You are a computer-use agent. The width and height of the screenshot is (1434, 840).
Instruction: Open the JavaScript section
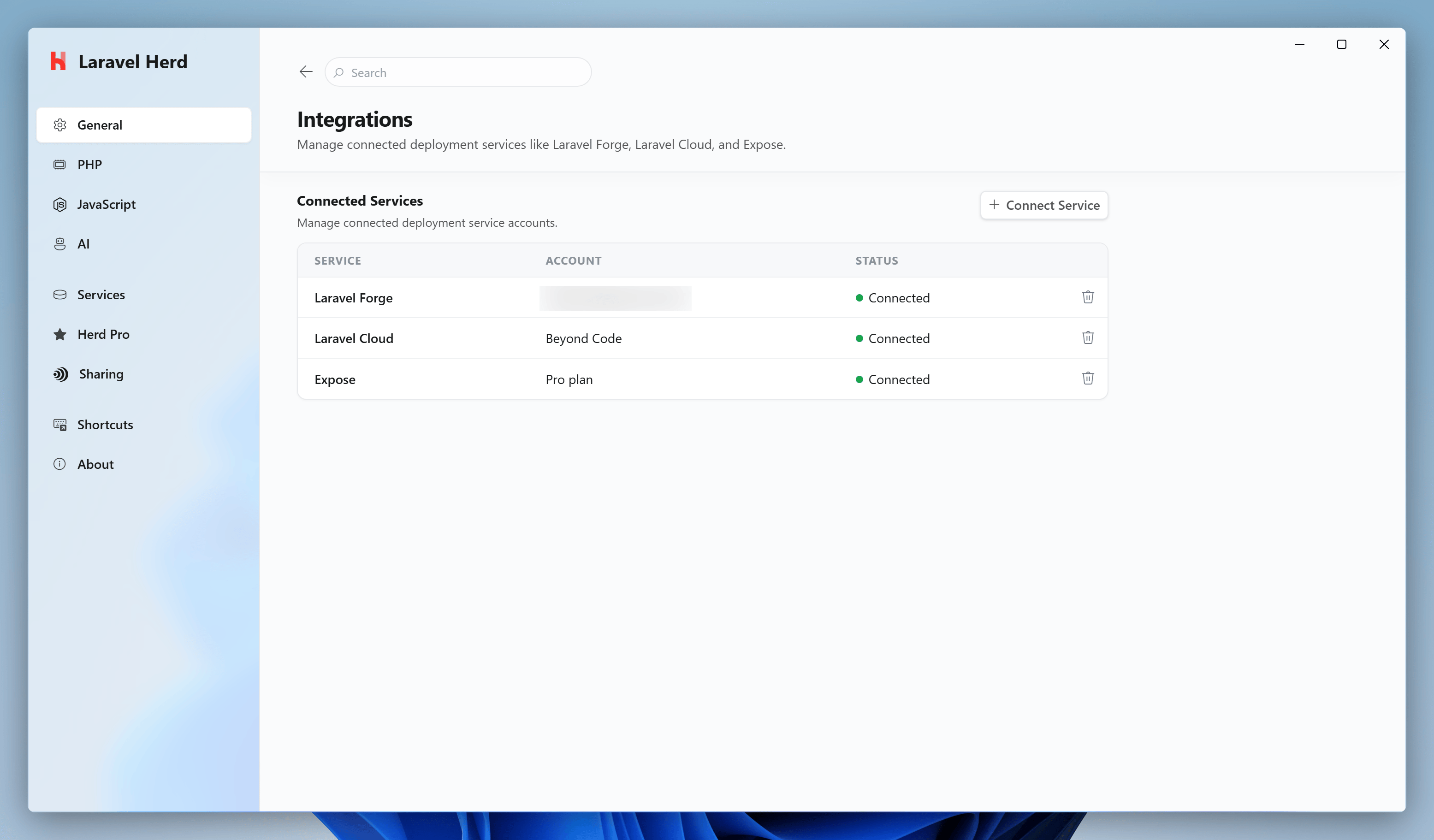[x=143, y=204]
